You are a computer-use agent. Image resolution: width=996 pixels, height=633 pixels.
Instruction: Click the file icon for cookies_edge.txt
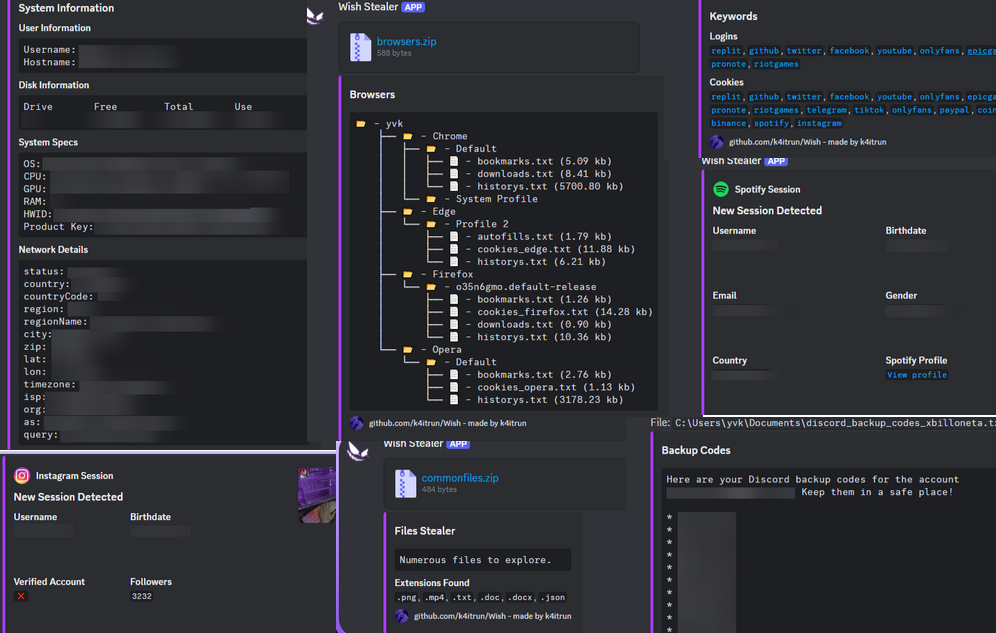coord(454,249)
